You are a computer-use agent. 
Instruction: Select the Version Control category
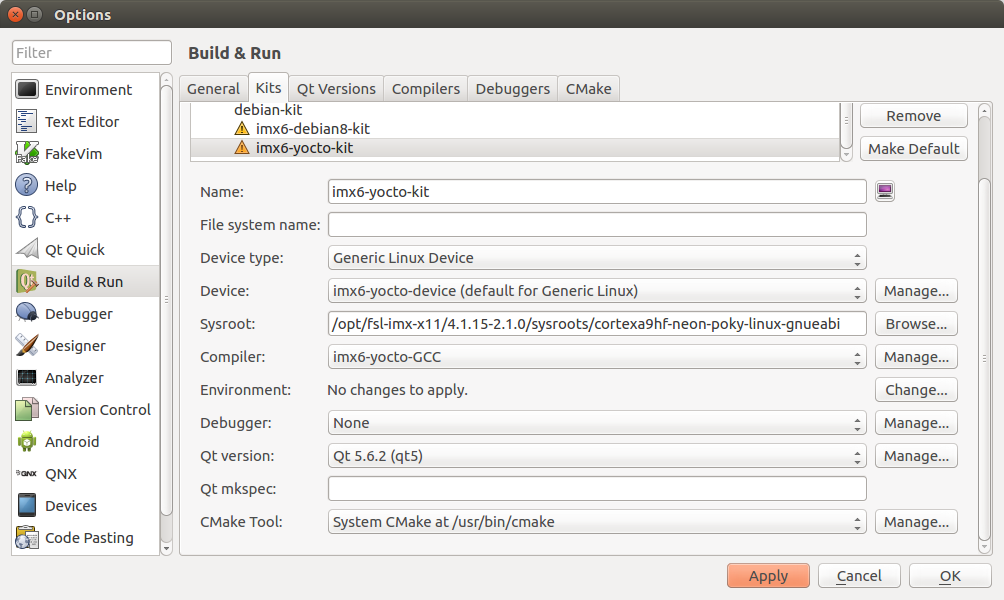(97, 410)
